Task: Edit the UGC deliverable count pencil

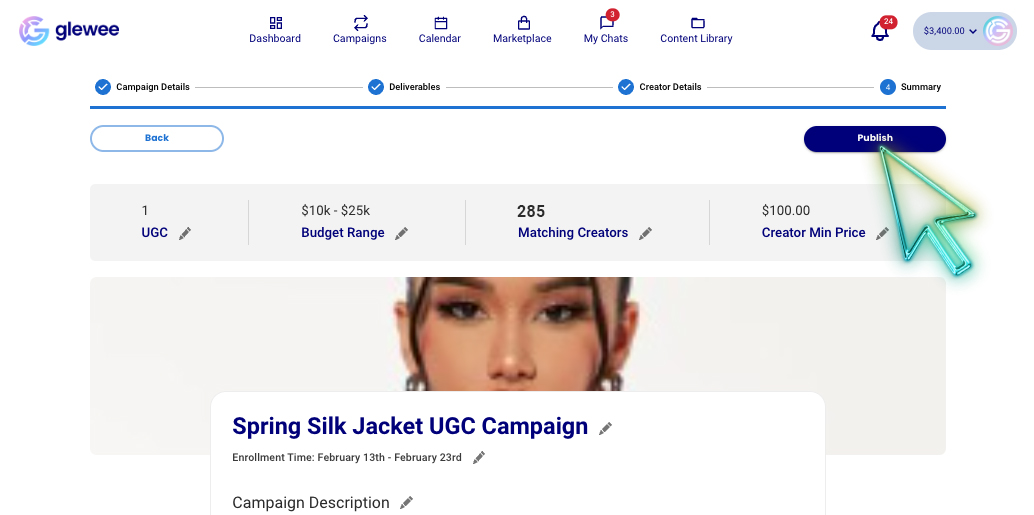Action: [x=185, y=233]
